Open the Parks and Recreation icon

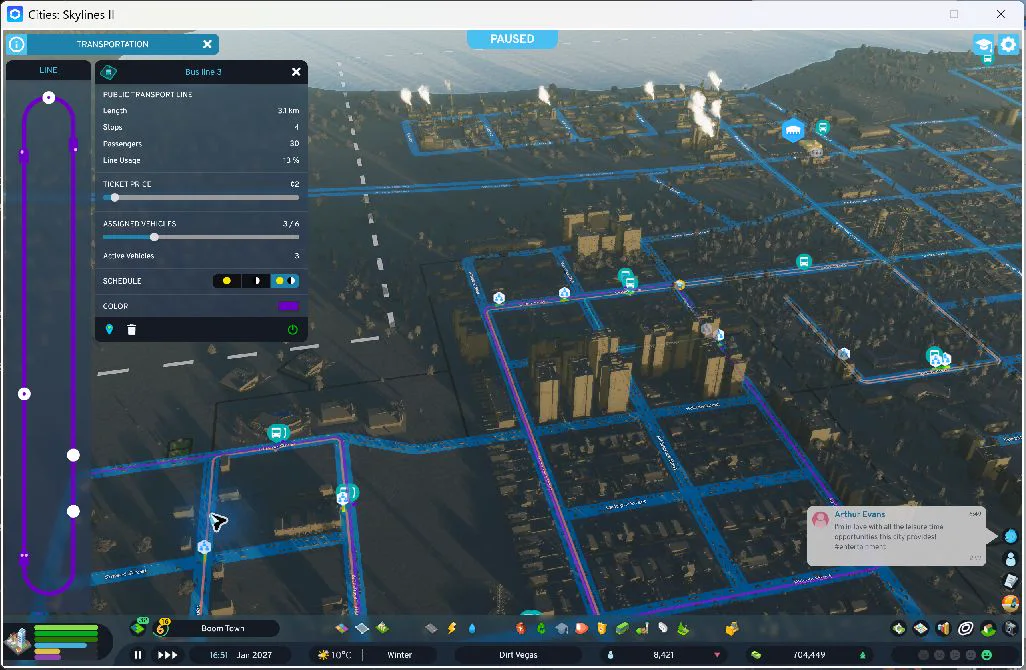(x=642, y=628)
